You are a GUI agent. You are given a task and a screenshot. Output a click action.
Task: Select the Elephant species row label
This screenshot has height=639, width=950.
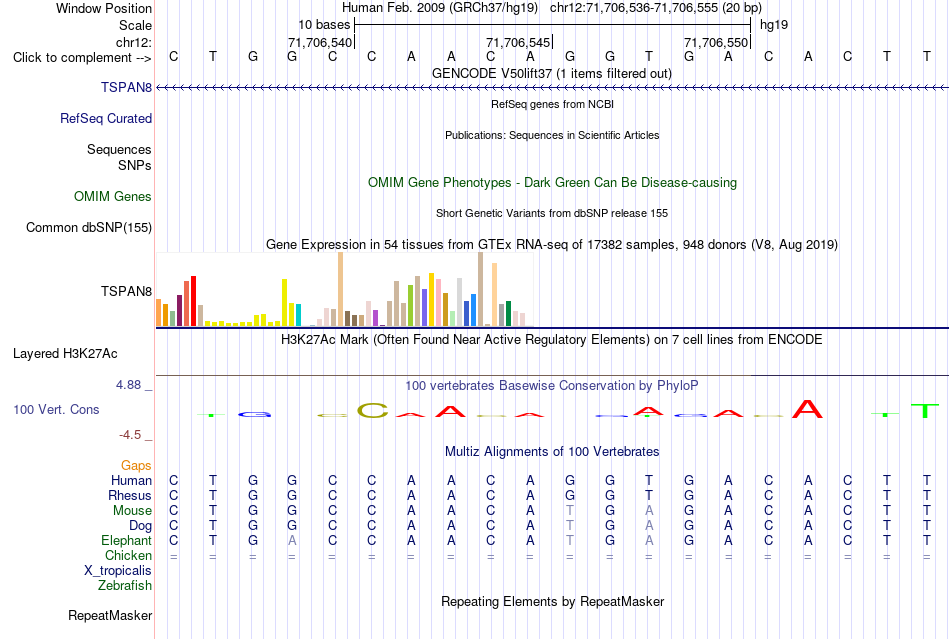(126, 540)
